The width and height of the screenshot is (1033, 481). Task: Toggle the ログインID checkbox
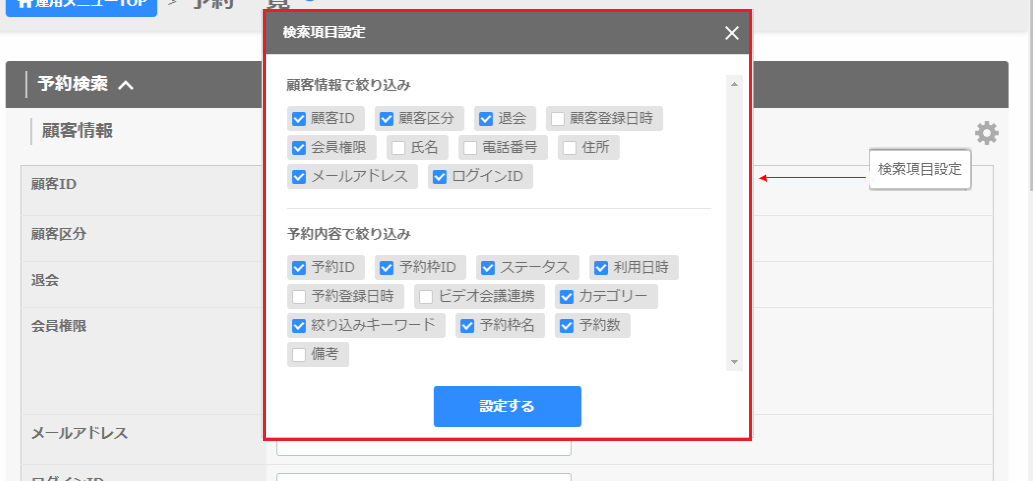pyautogui.click(x=438, y=177)
